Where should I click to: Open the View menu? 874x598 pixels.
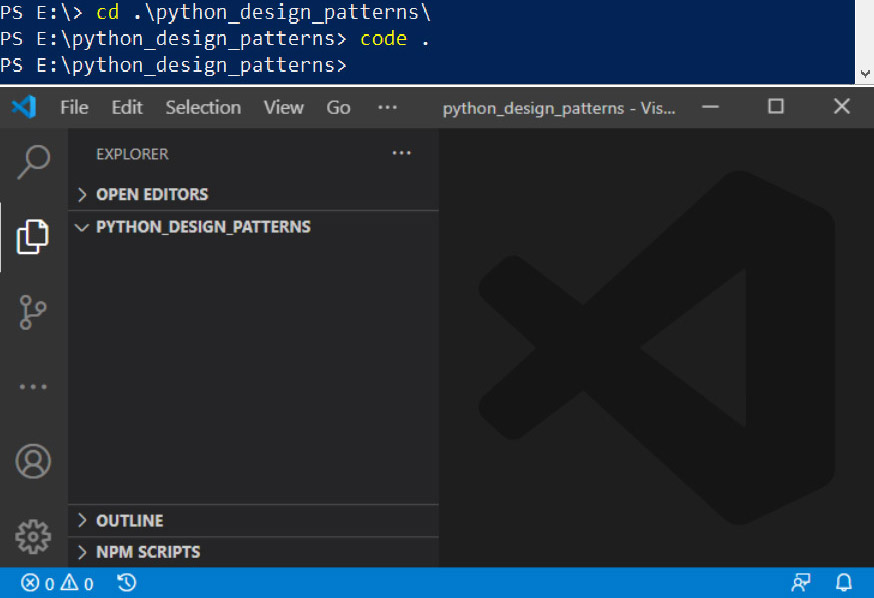click(x=283, y=107)
